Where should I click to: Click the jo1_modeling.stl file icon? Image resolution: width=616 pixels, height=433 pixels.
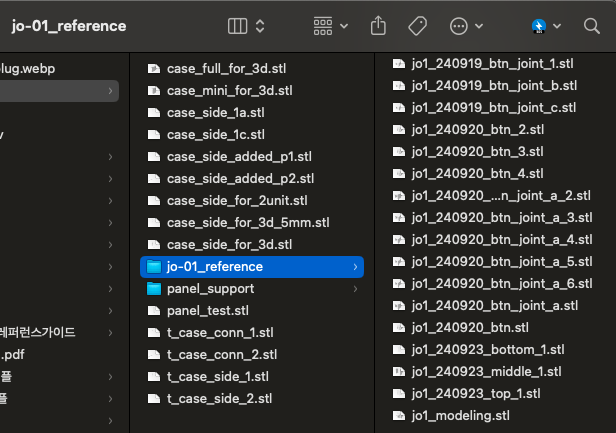tap(399, 415)
